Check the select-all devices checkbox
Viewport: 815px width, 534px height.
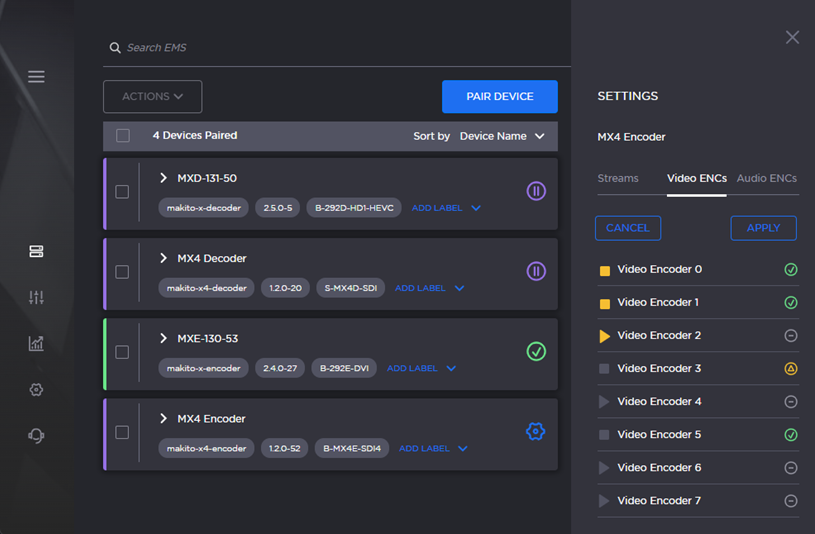click(123, 136)
